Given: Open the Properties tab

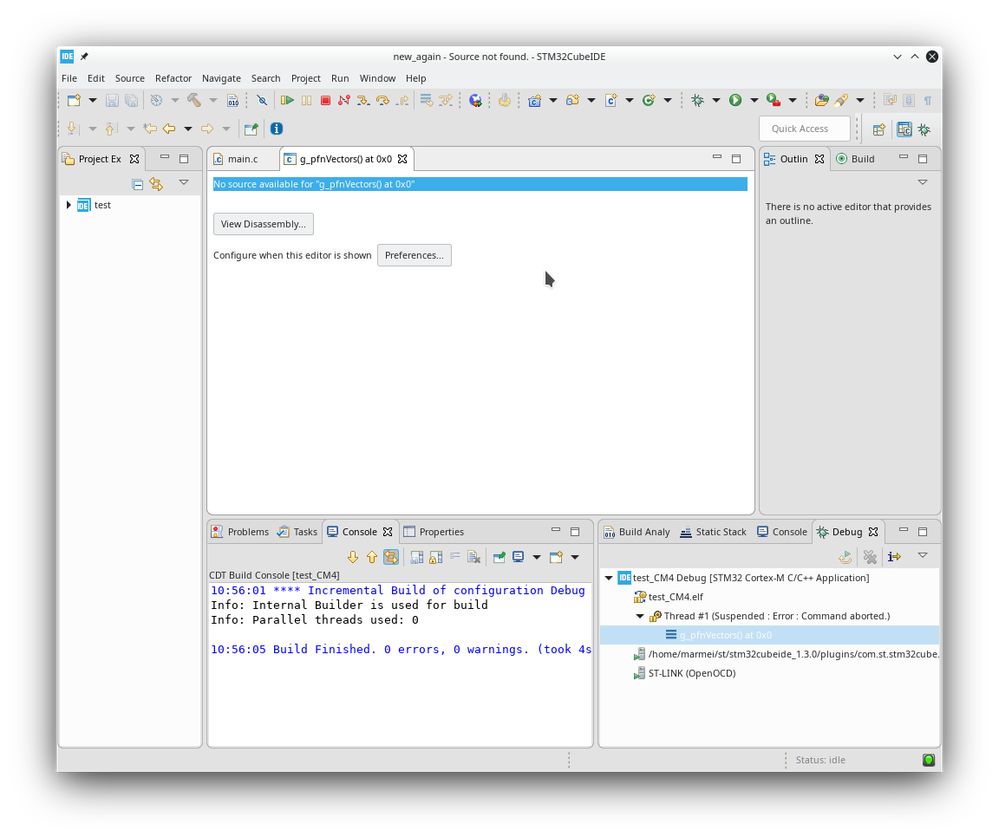Looking at the screenshot, I should (x=434, y=532).
